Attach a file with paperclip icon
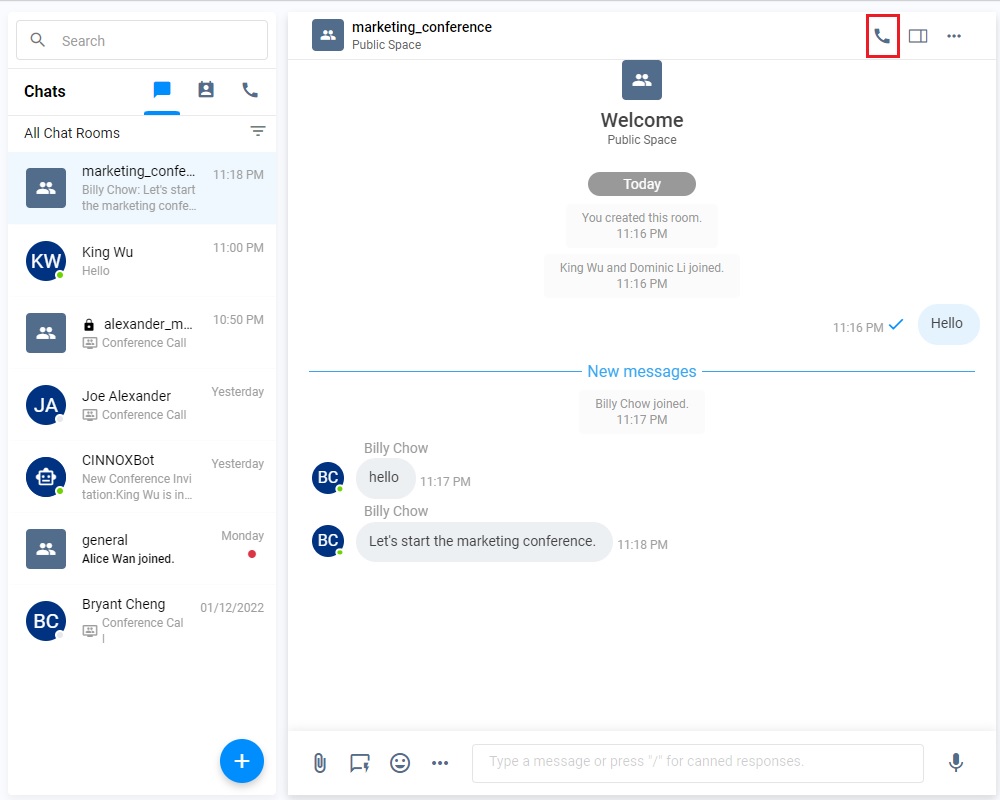Image resolution: width=1000 pixels, height=800 pixels. (x=320, y=763)
